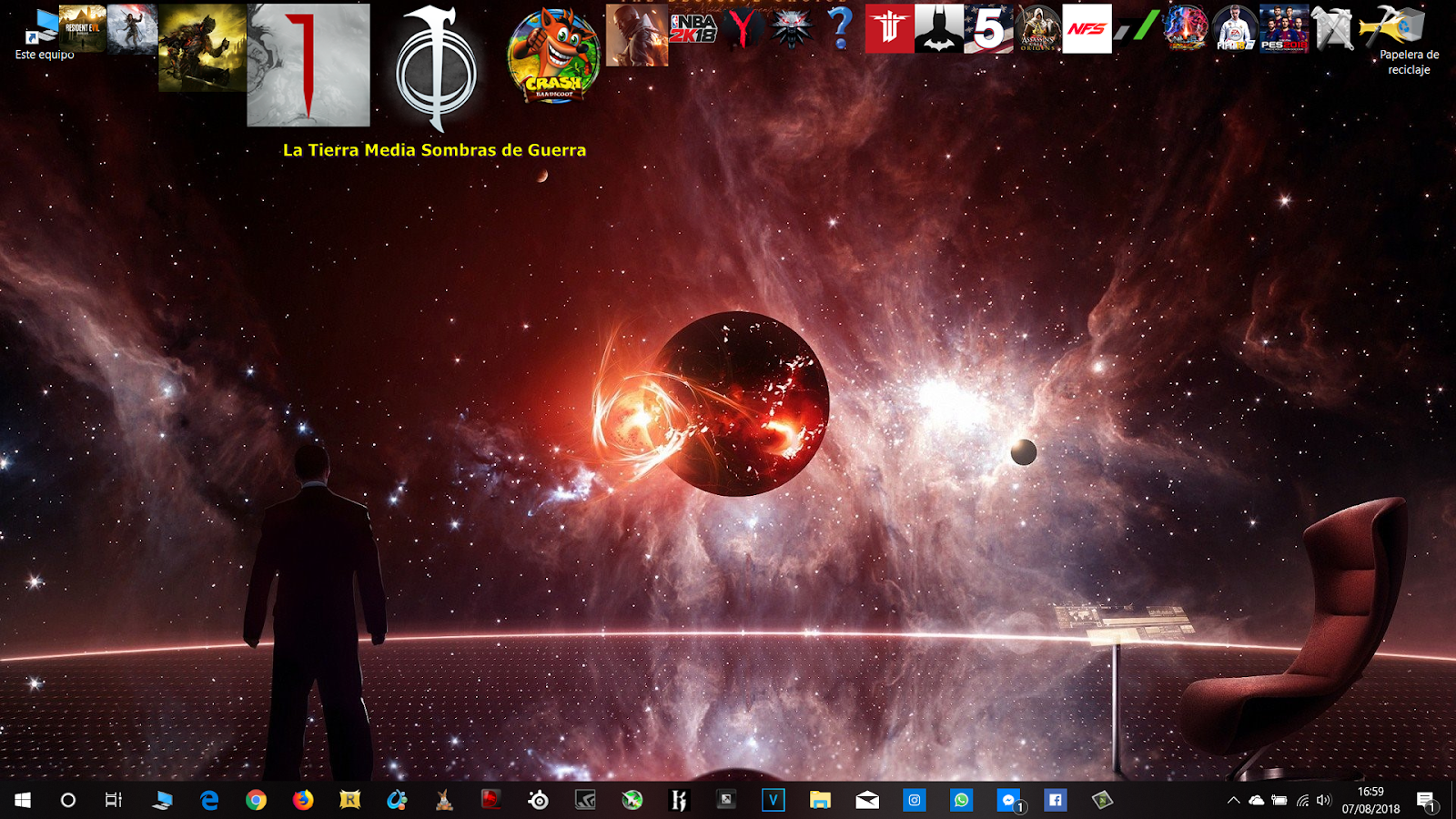Launch the Batman game icon

pos(939,28)
